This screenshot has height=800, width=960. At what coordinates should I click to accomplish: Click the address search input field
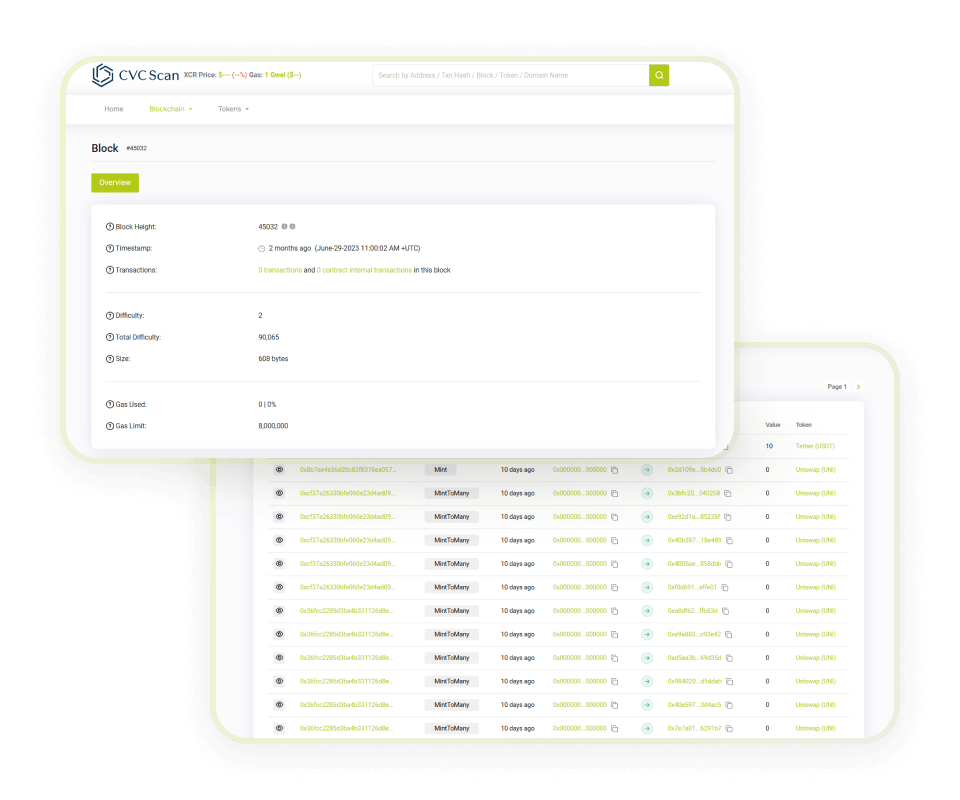click(510, 75)
